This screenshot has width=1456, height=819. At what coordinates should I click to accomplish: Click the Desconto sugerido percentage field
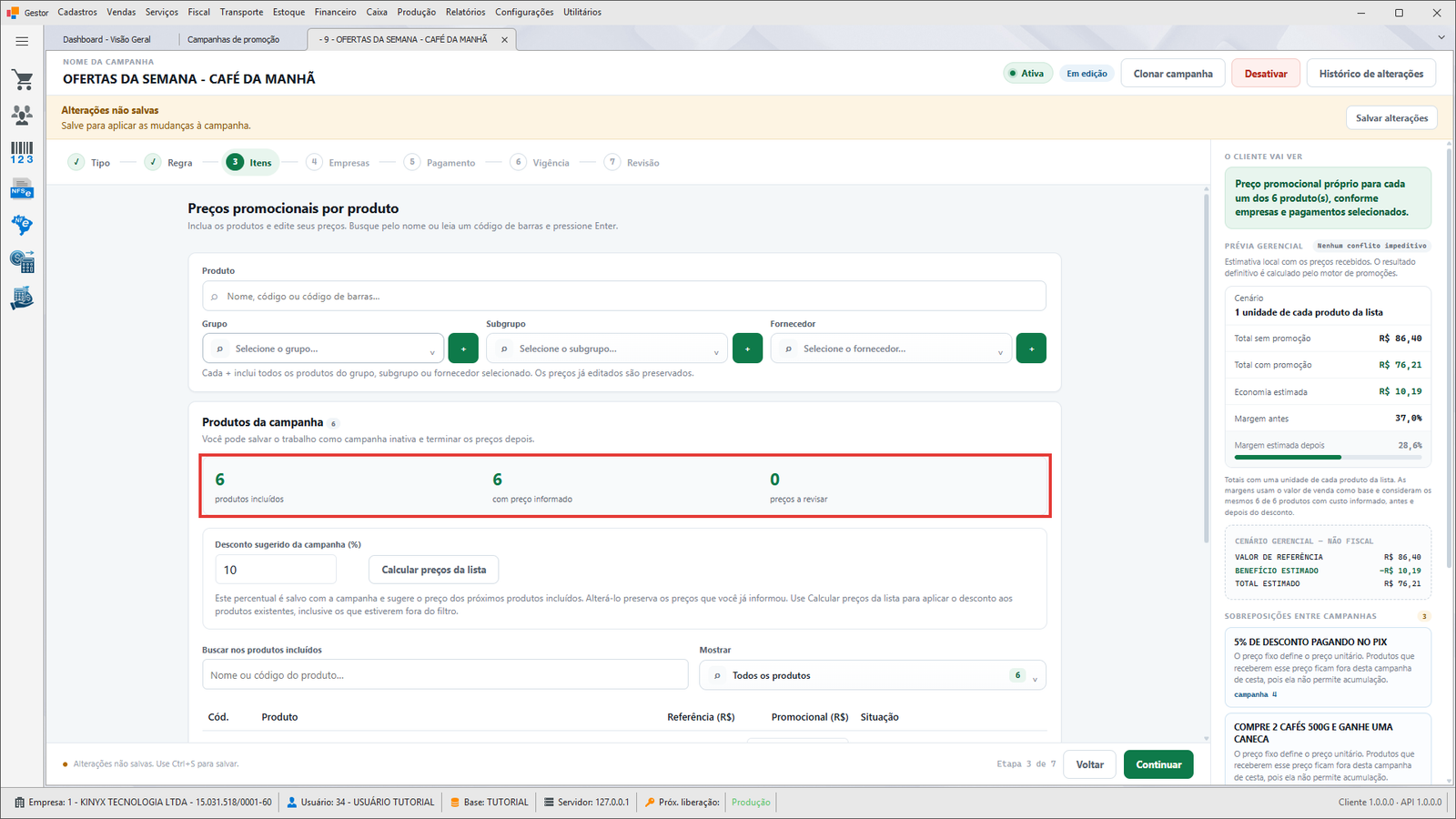[276, 570]
